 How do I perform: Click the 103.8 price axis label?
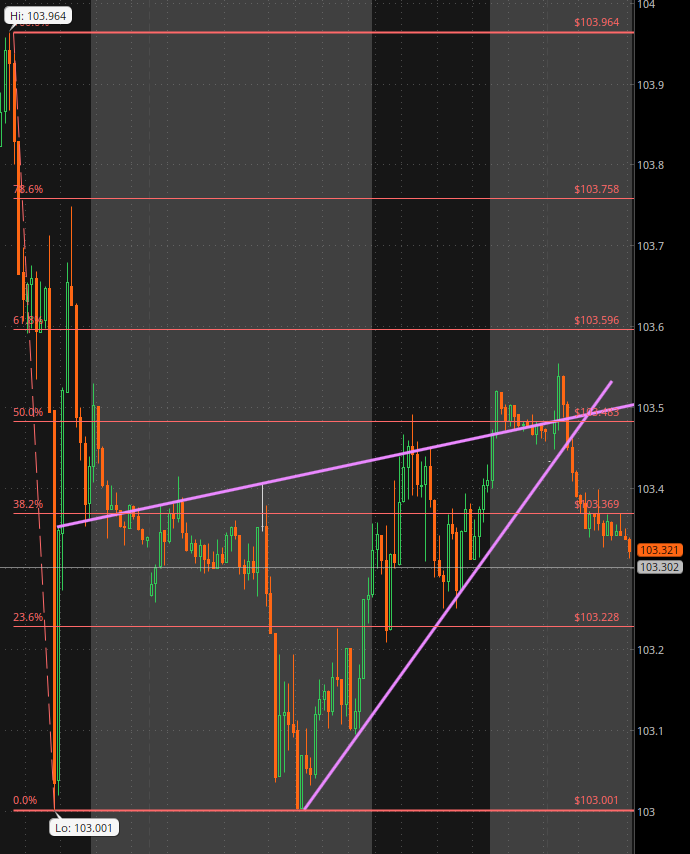(x=650, y=165)
